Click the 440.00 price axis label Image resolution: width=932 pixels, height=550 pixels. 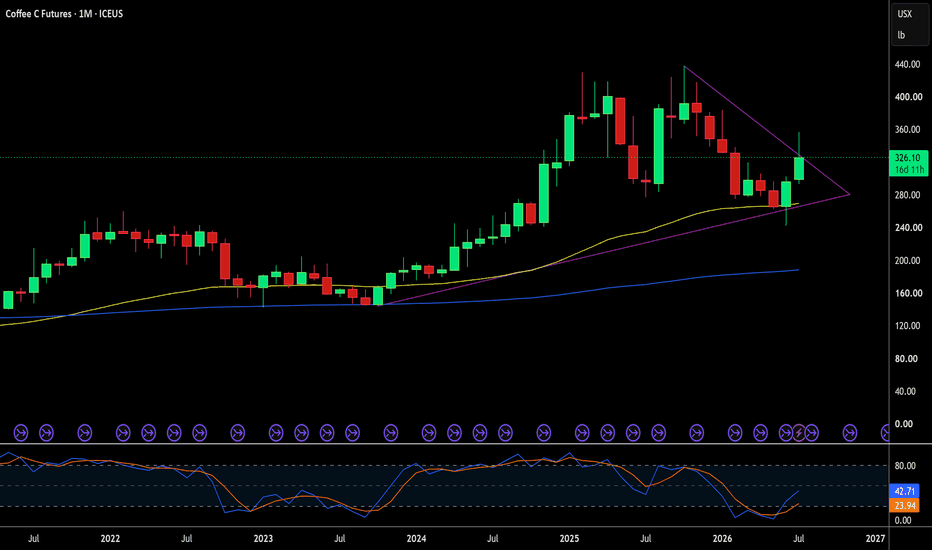pyautogui.click(x=908, y=64)
